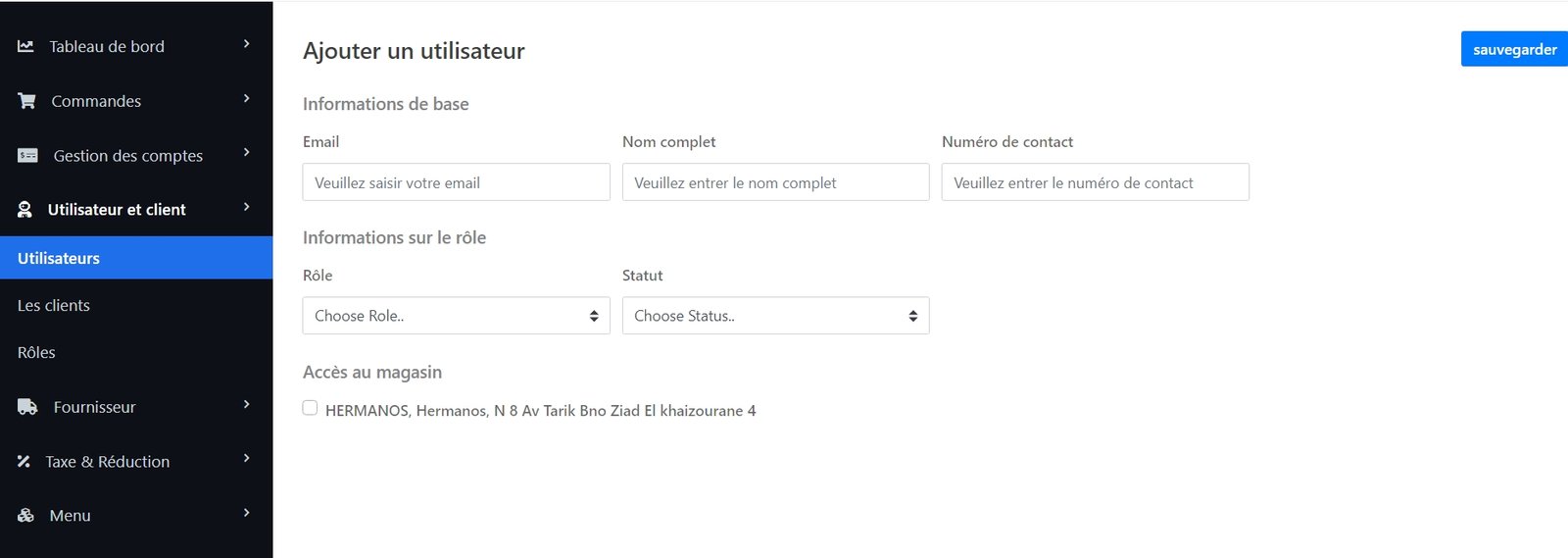Click the Utilisateur et client person icon

coord(25,209)
